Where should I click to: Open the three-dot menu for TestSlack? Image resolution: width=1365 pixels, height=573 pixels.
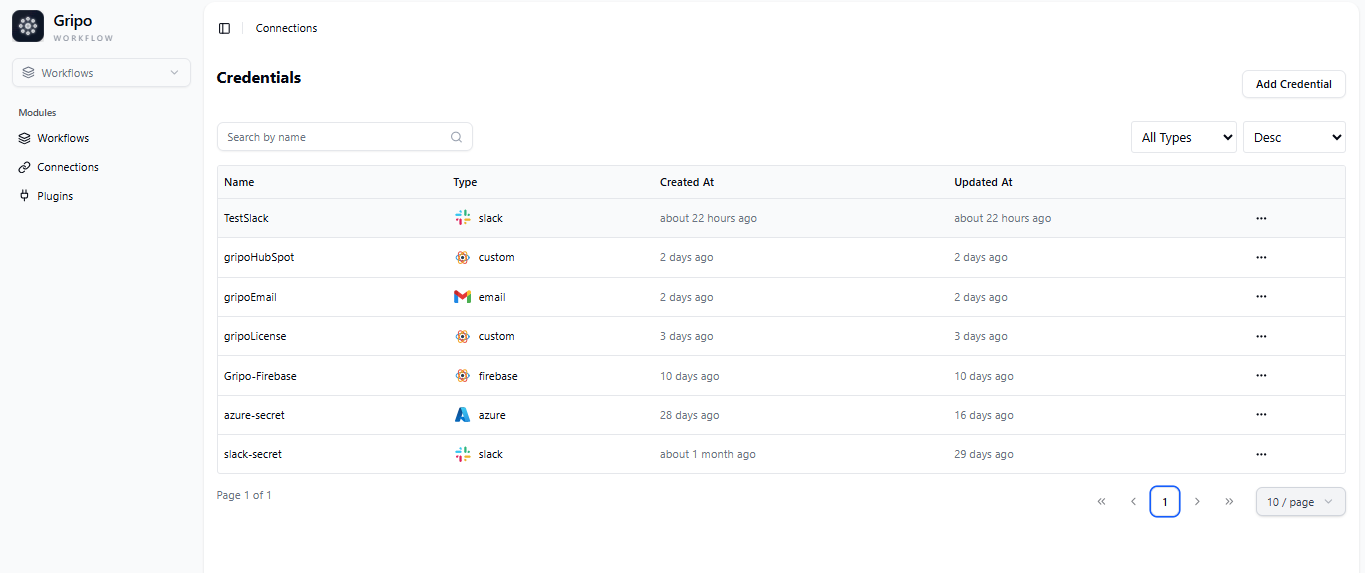[x=1261, y=218]
